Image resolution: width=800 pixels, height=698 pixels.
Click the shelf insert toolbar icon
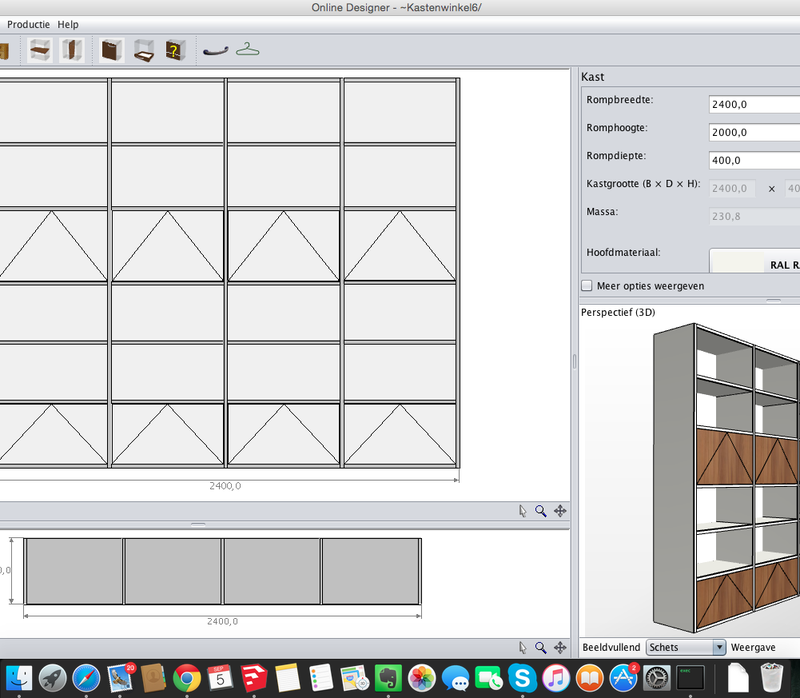point(40,49)
